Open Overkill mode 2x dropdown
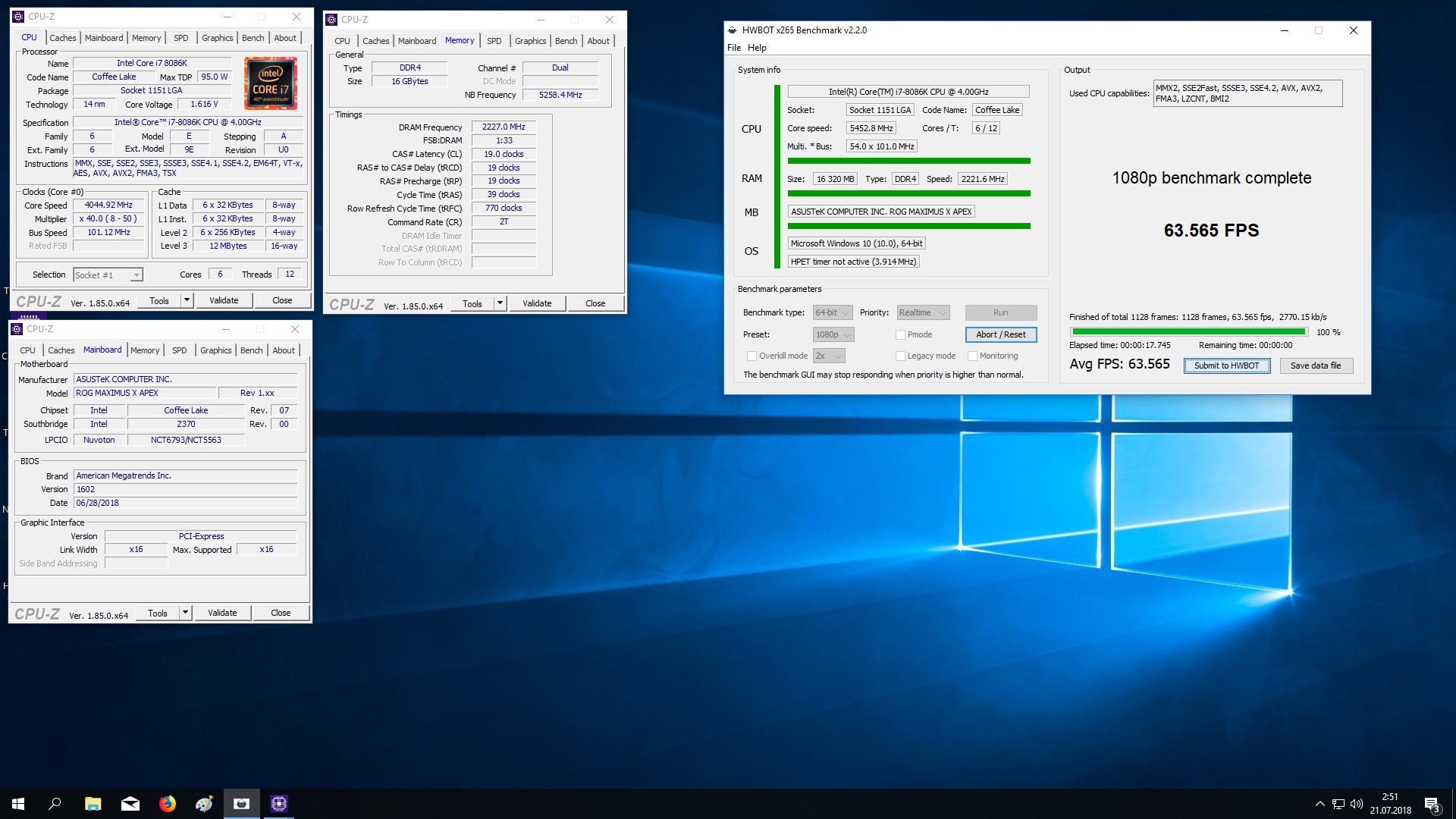 [829, 356]
